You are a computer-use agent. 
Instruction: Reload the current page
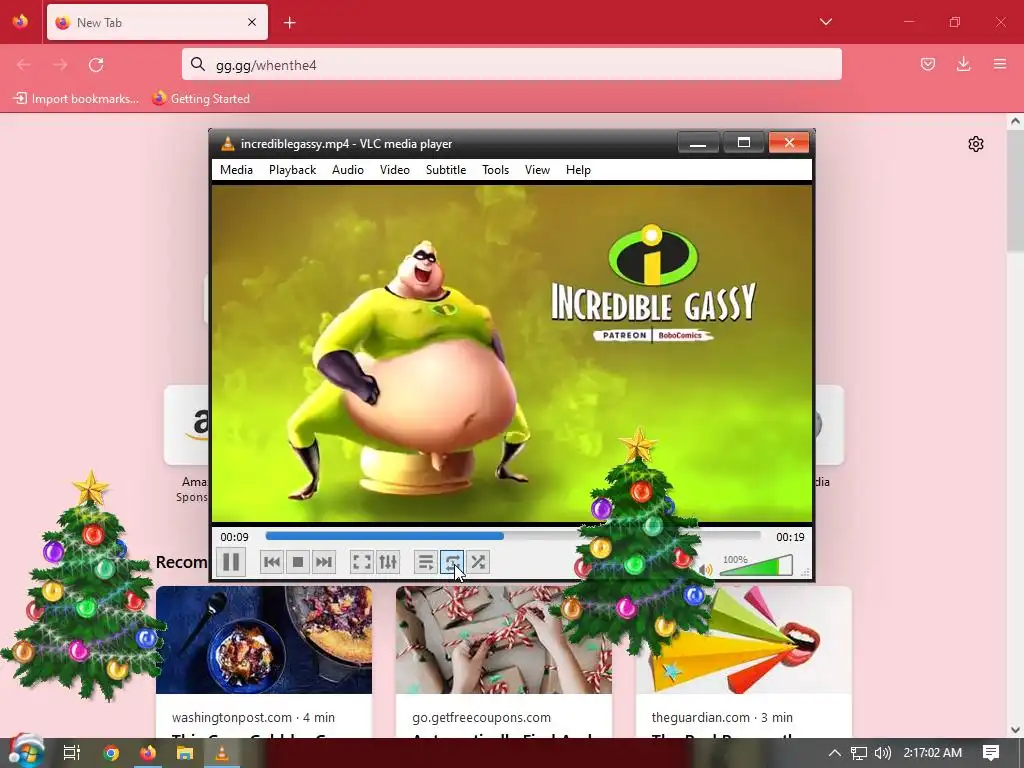coord(96,65)
